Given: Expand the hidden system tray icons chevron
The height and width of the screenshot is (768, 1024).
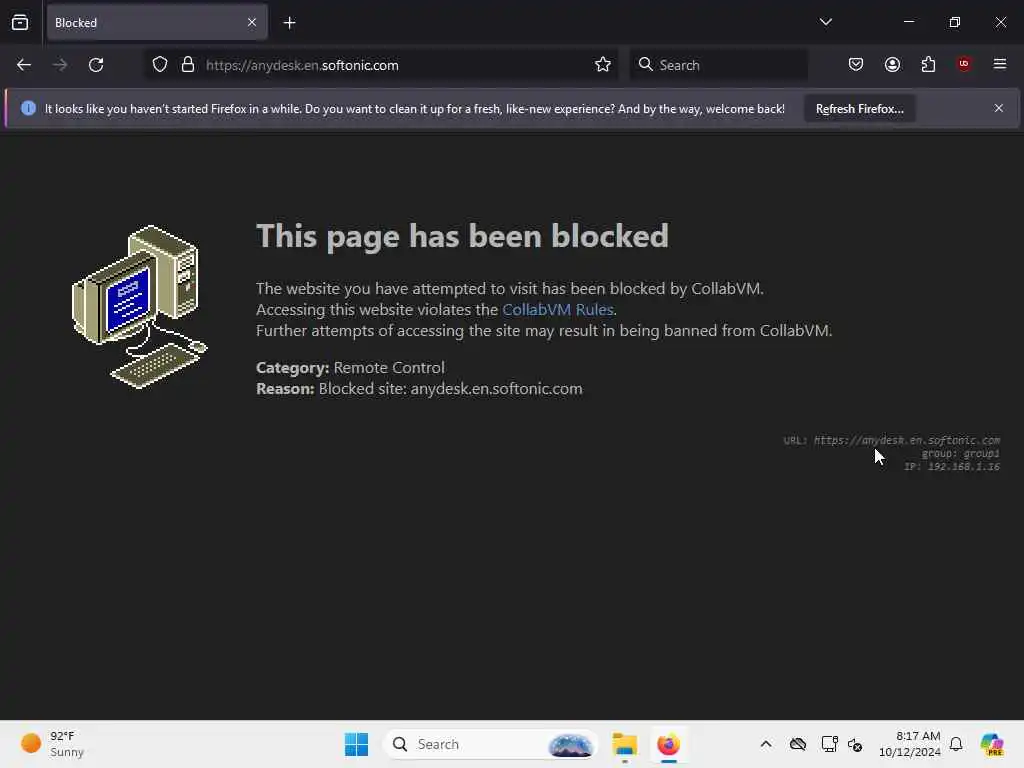Looking at the screenshot, I should tap(766, 744).
